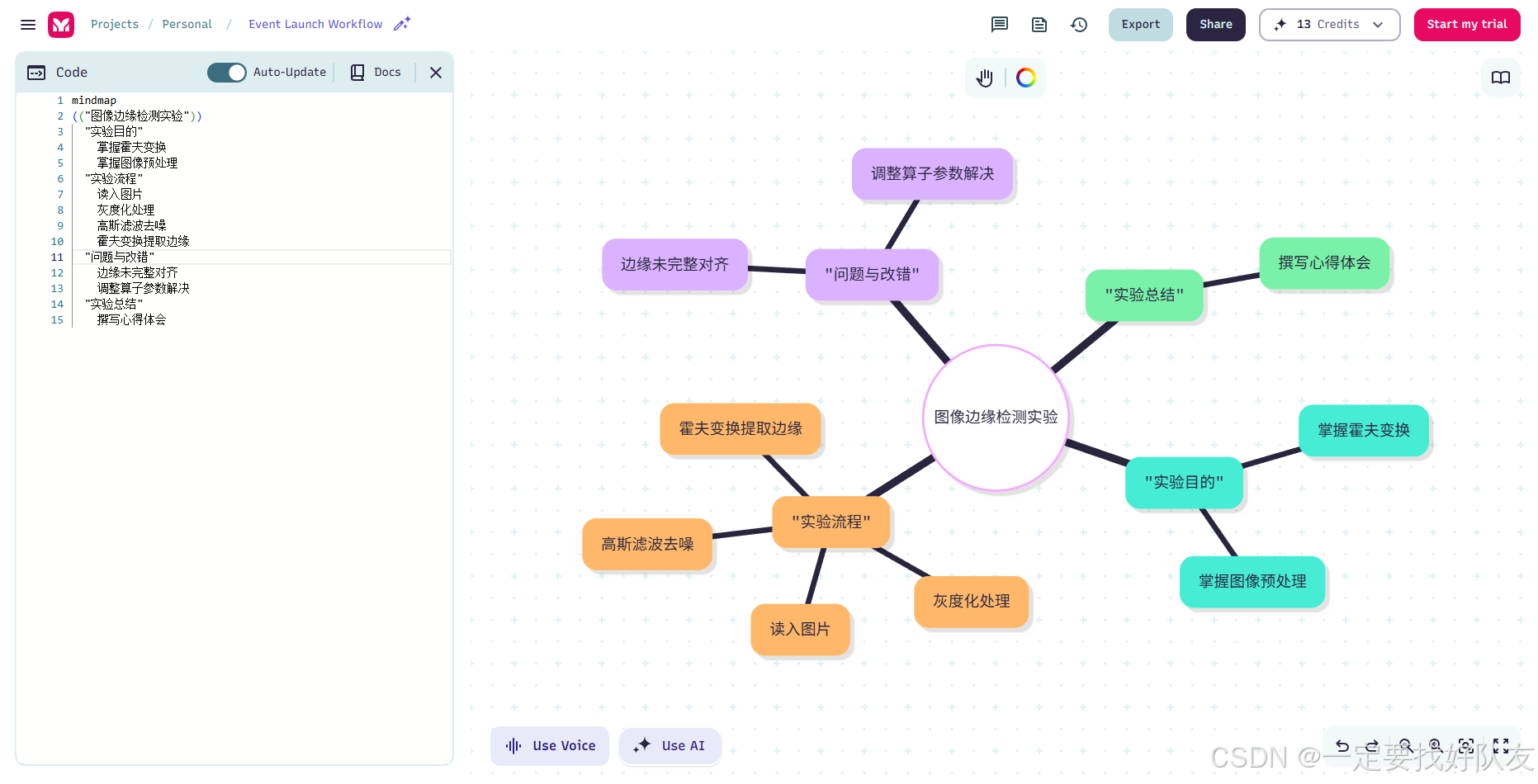The height and width of the screenshot is (784, 1538).
Task: Open the comments panel icon
Action: pos(1000,25)
